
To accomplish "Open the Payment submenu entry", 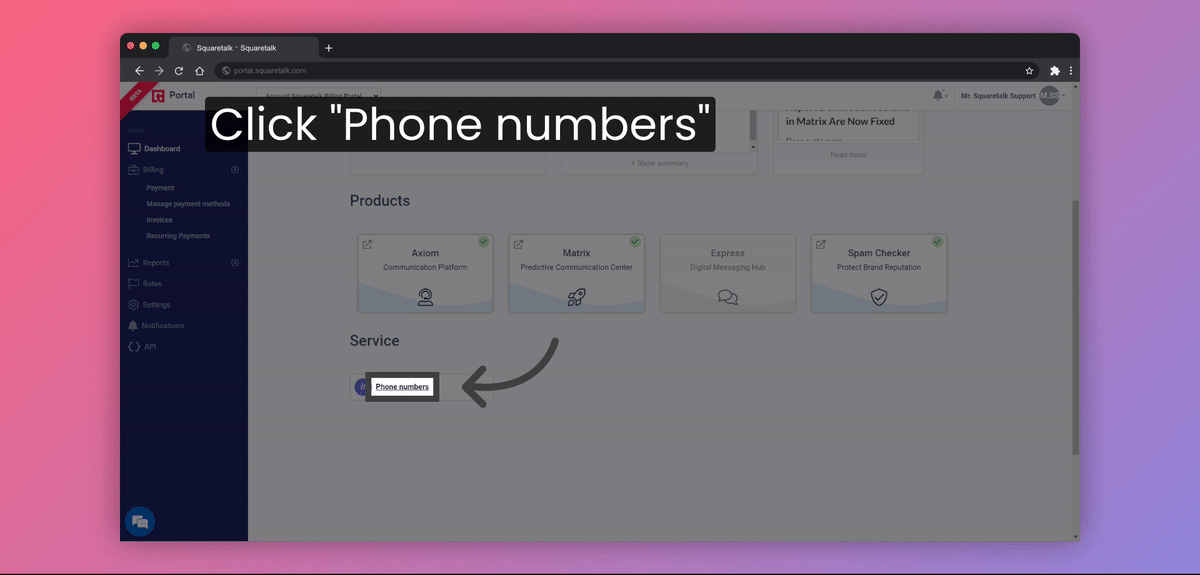I will point(160,188).
